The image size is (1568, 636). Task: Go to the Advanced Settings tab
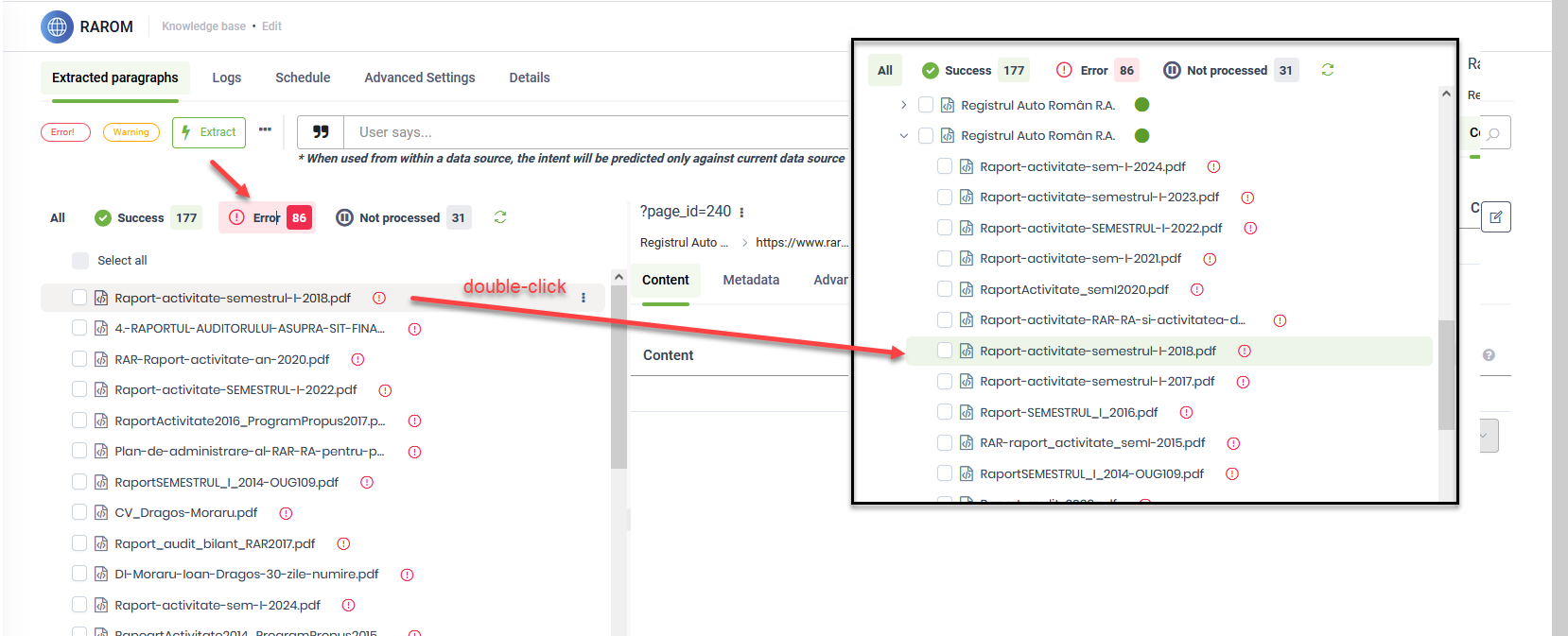420,77
